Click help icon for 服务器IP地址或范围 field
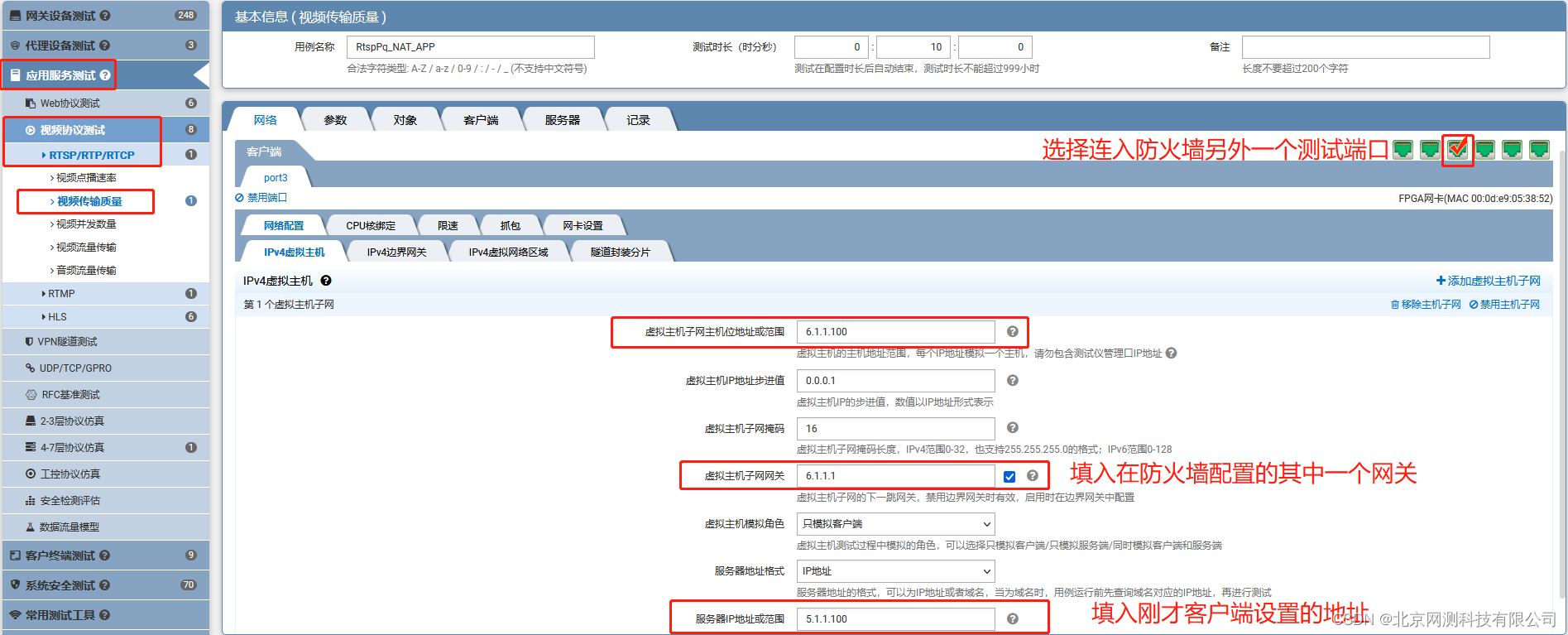The image size is (1568, 635). [x=1012, y=618]
